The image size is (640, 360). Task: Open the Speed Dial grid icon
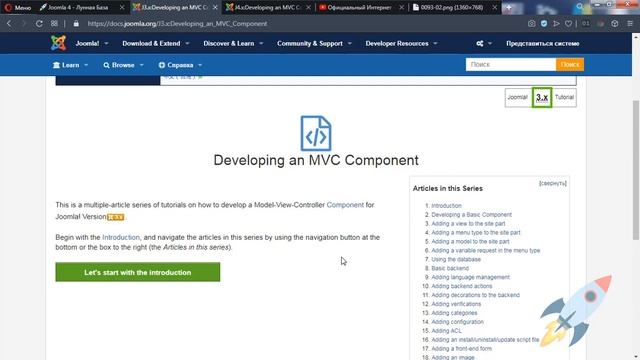54,24
